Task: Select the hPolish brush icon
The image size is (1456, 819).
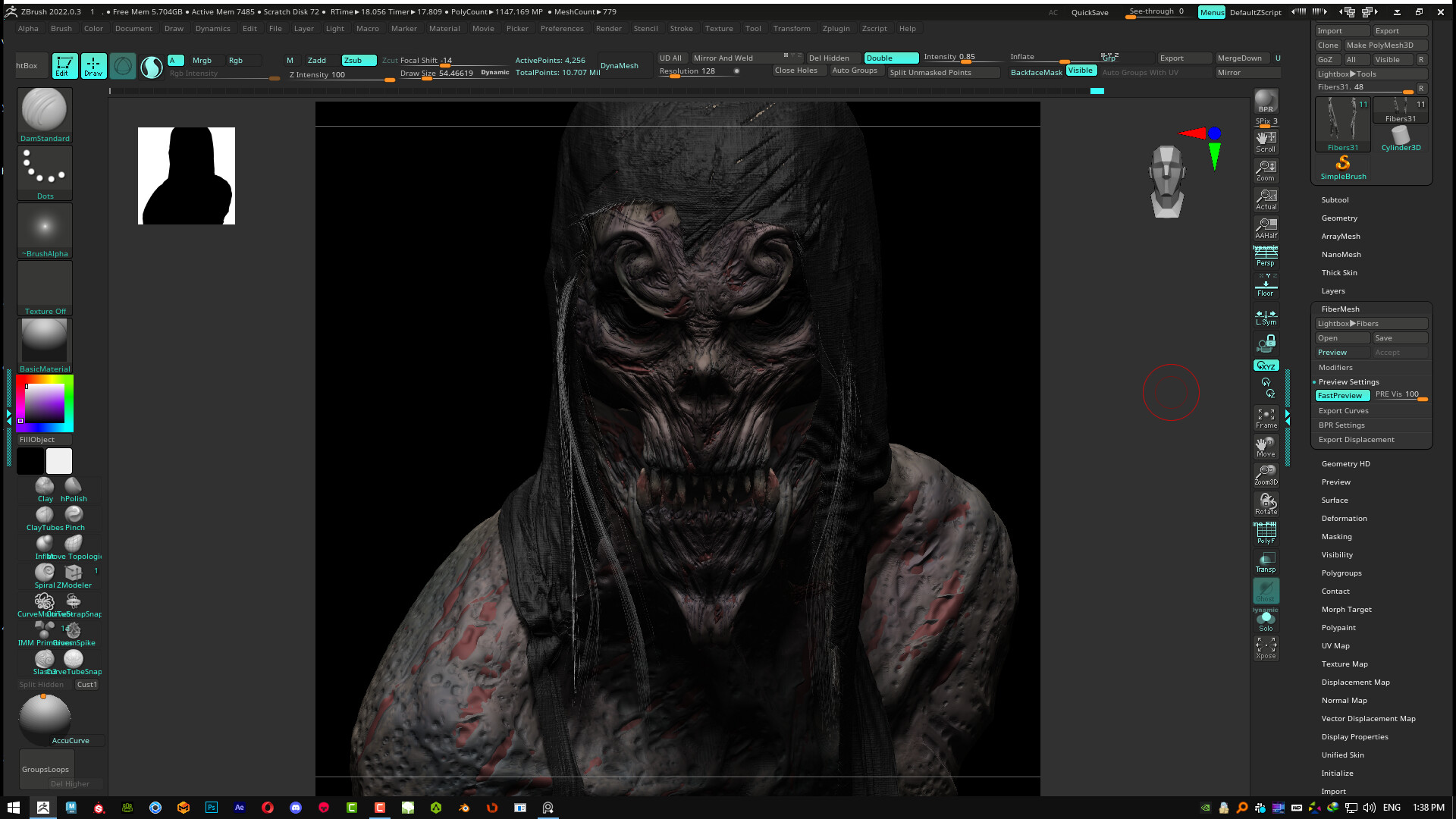Action: point(74,487)
